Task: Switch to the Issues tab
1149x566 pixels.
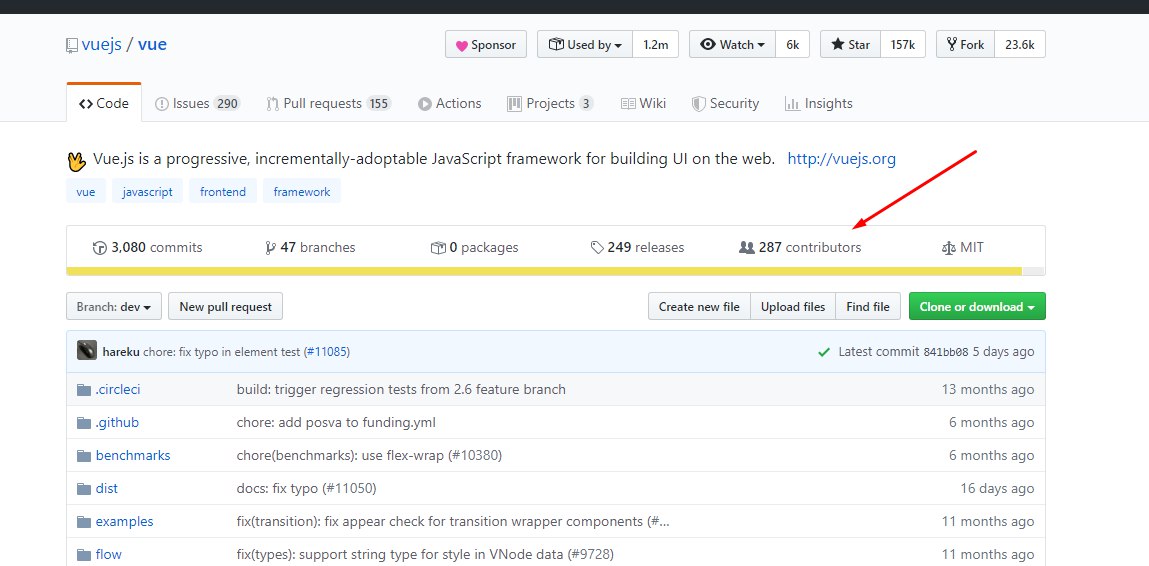Action: point(197,103)
